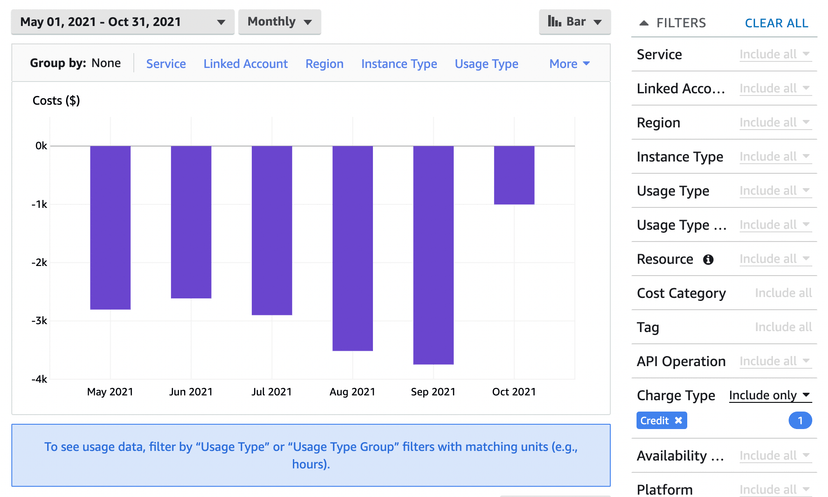Group costs by Linked Account
The width and height of the screenshot is (828, 497).
pos(245,64)
